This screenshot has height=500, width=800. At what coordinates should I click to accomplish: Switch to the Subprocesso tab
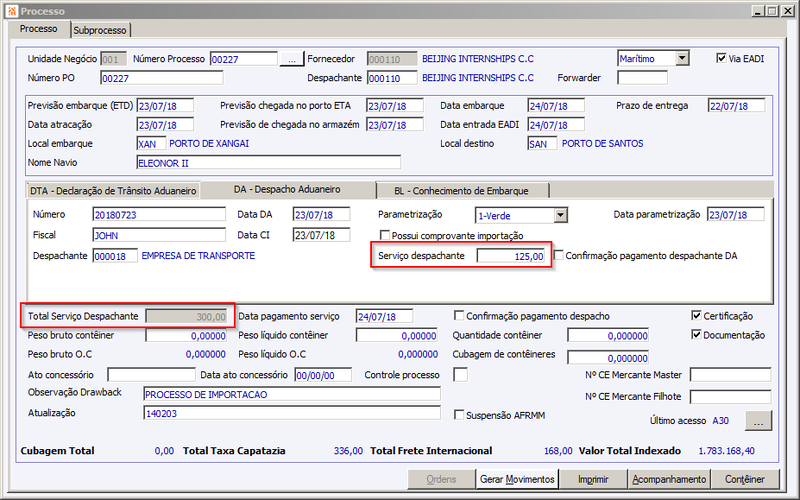point(100,30)
